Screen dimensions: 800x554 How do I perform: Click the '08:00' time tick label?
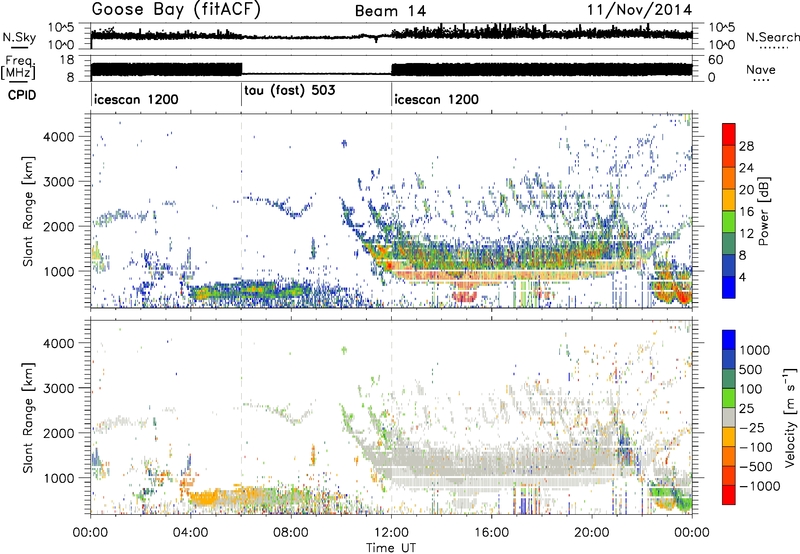tap(291, 533)
